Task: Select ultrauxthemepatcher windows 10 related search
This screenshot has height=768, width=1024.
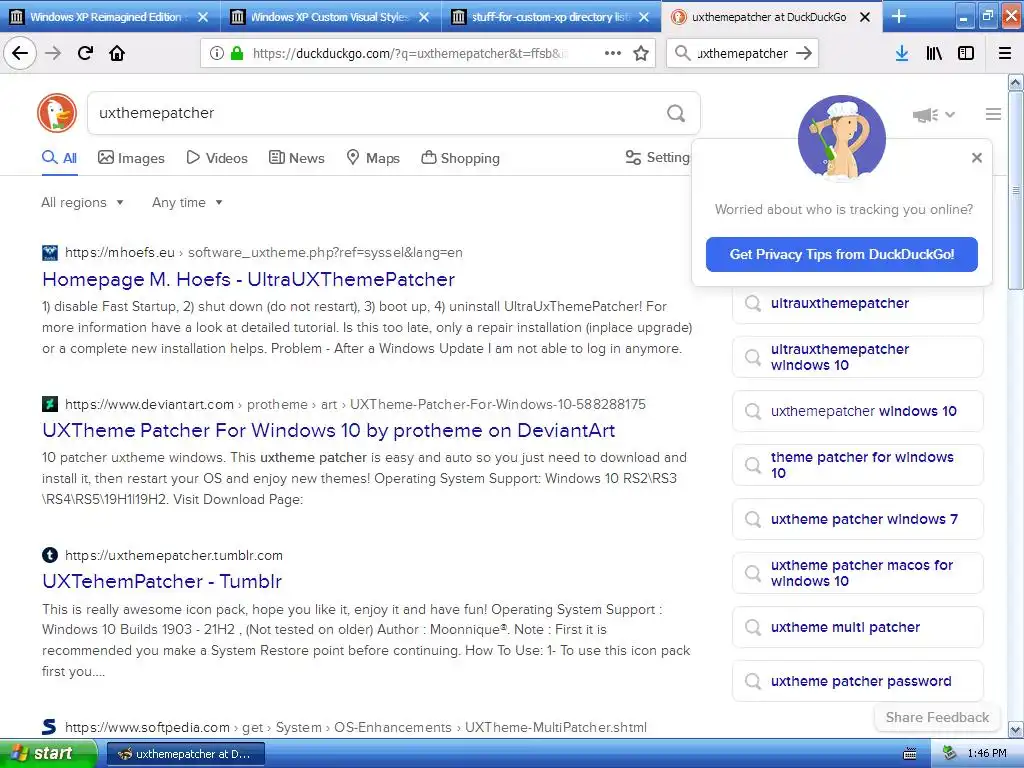Action: (857, 357)
